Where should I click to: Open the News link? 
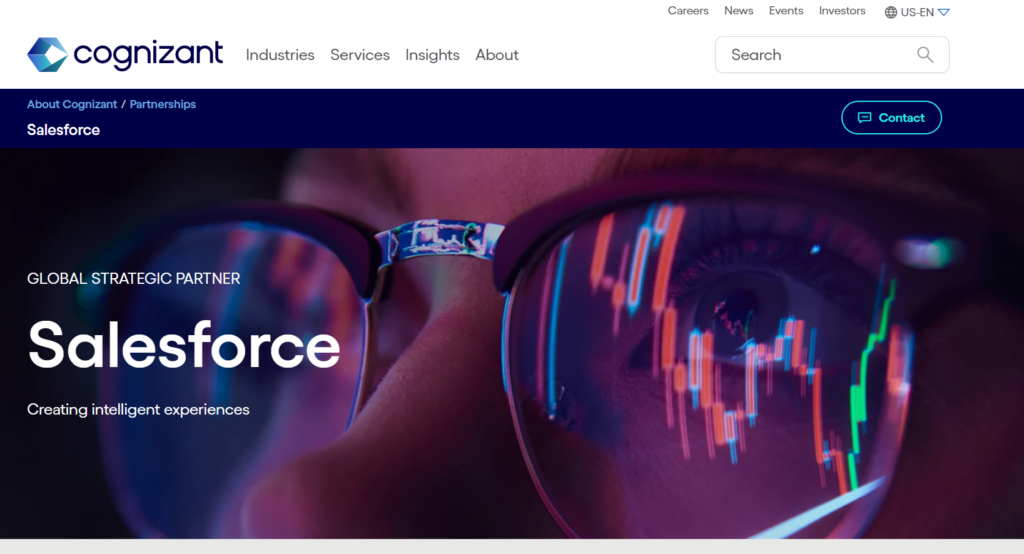tap(739, 10)
